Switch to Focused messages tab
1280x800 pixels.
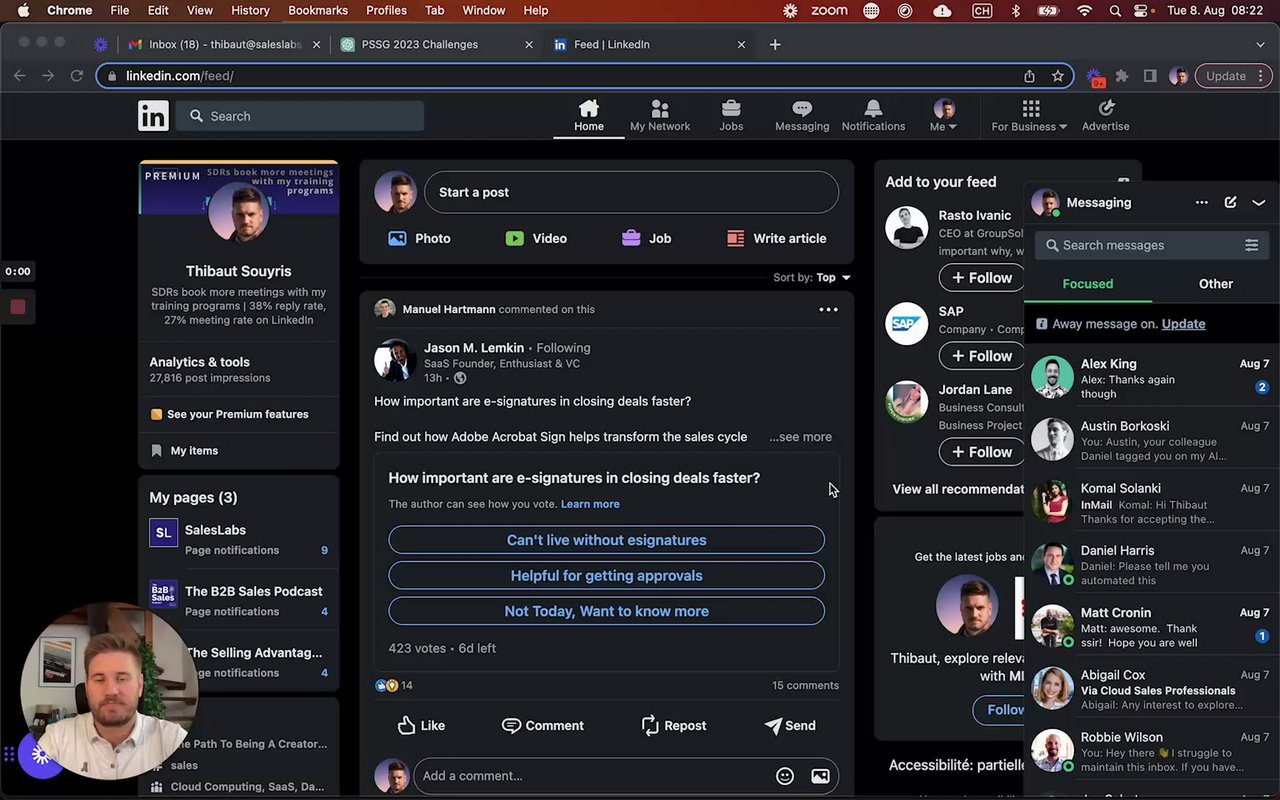[x=1088, y=284]
